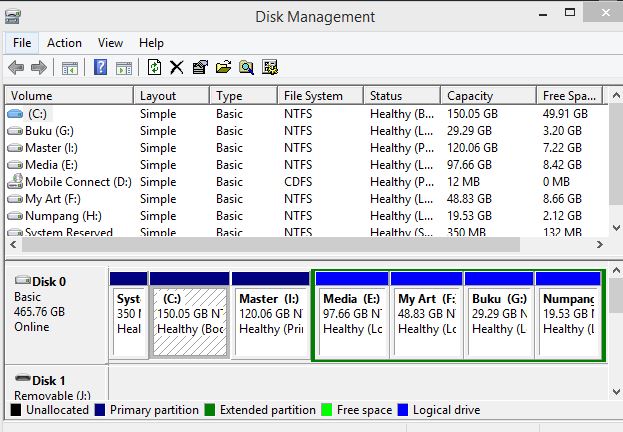Open the View menu
Screen dimensions: 623x432
(110, 43)
